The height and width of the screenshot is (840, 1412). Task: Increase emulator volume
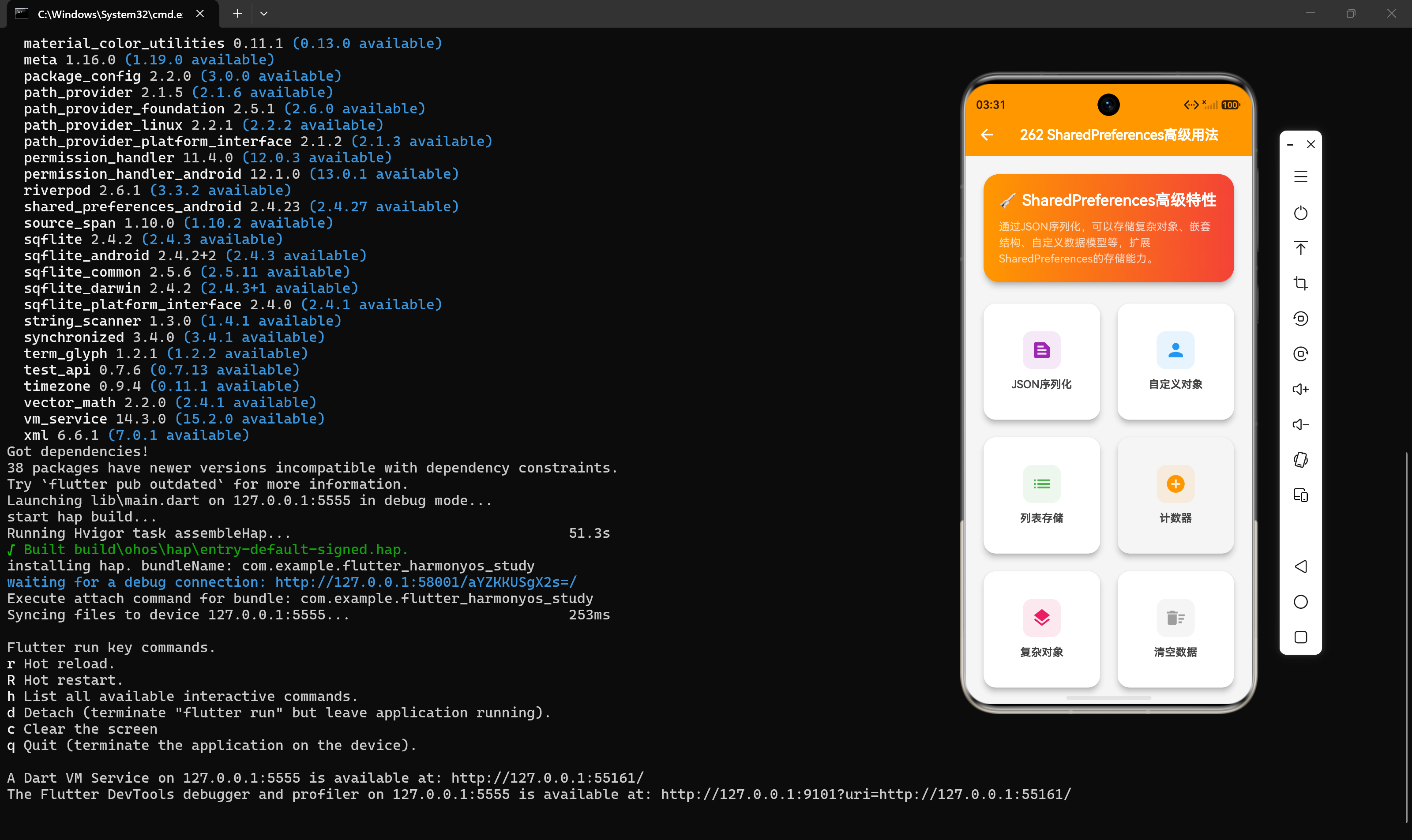pyautogui.click(x=1300, y=390)
